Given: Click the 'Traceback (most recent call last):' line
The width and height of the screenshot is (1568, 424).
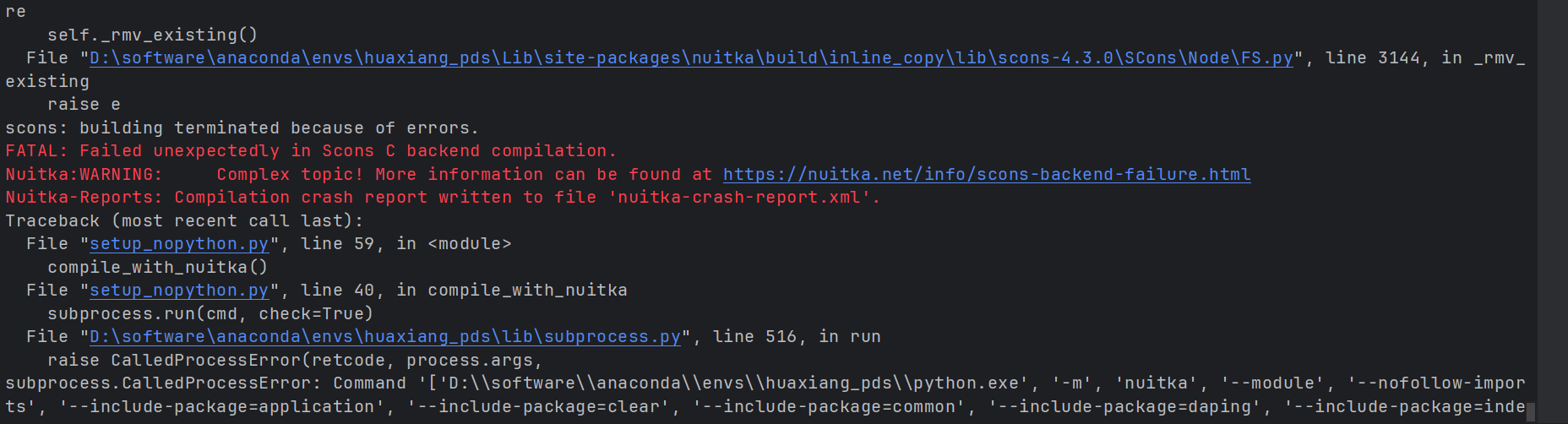Looking at the screenshot, I should click(x=184, y=220).
